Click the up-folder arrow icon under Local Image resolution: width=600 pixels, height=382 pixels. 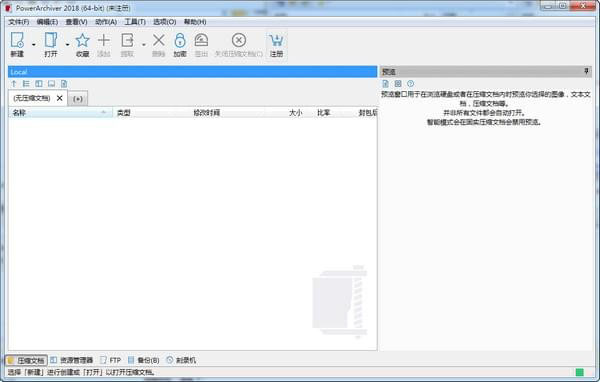tap(14, 83)
